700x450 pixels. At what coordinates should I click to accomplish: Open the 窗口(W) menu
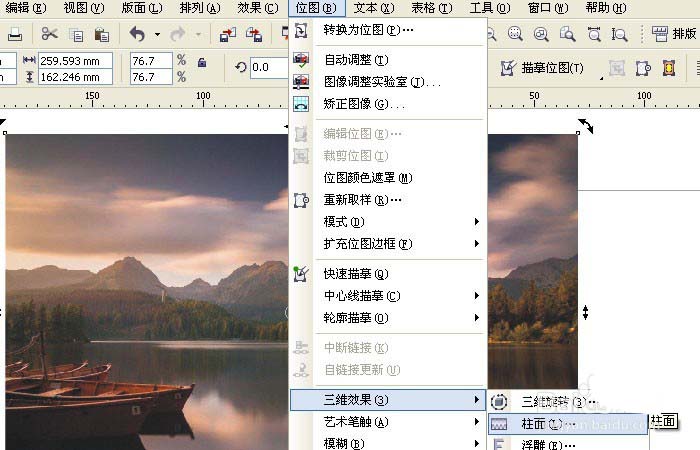[548, 8]
